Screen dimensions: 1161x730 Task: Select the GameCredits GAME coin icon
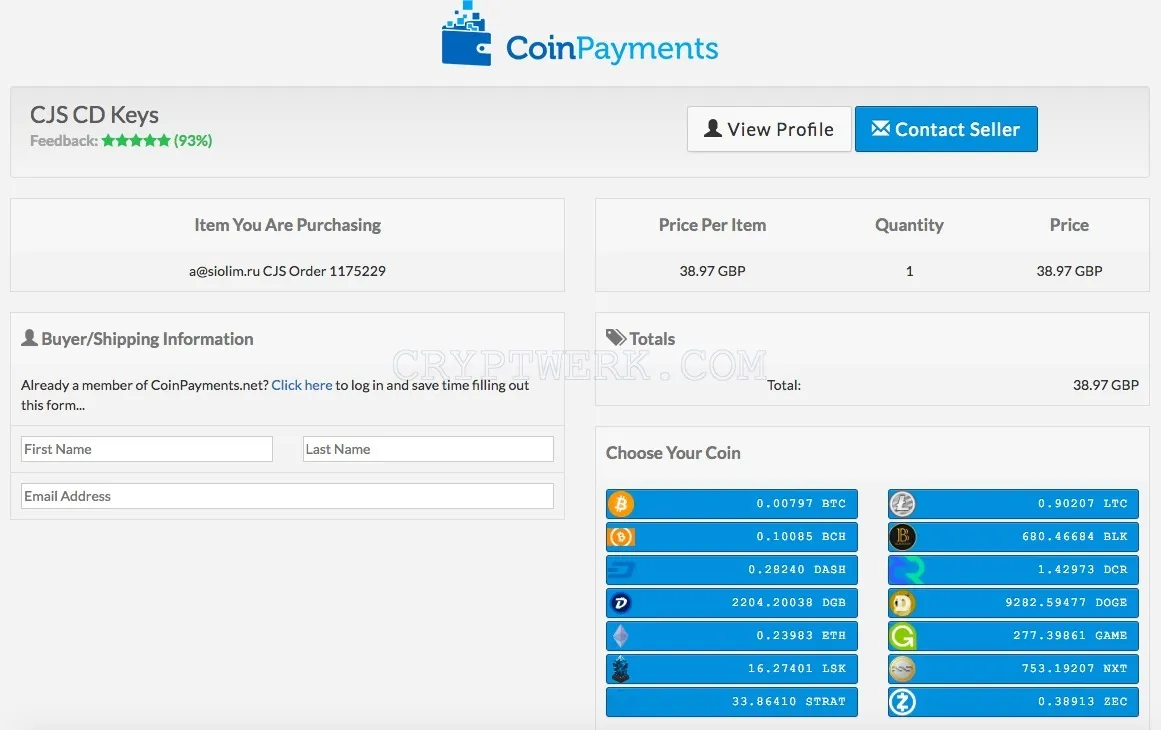pyautogui.click(x=903, y=635)
